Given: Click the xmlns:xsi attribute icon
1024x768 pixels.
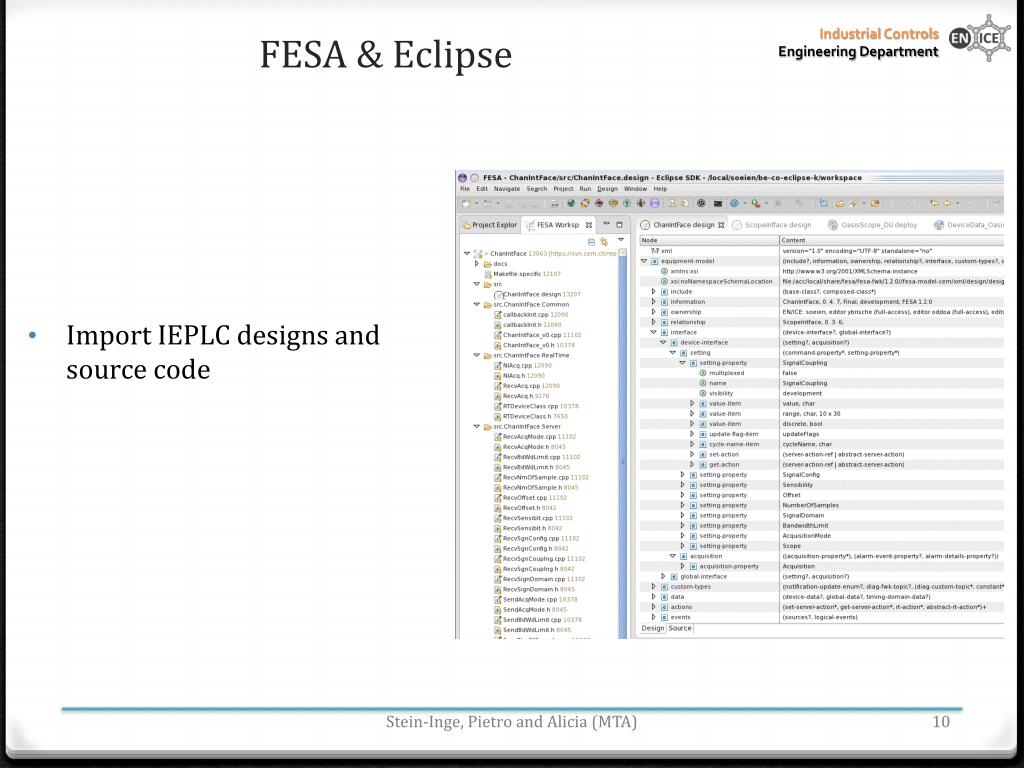Looking at the screenshot, I should 664,272.
